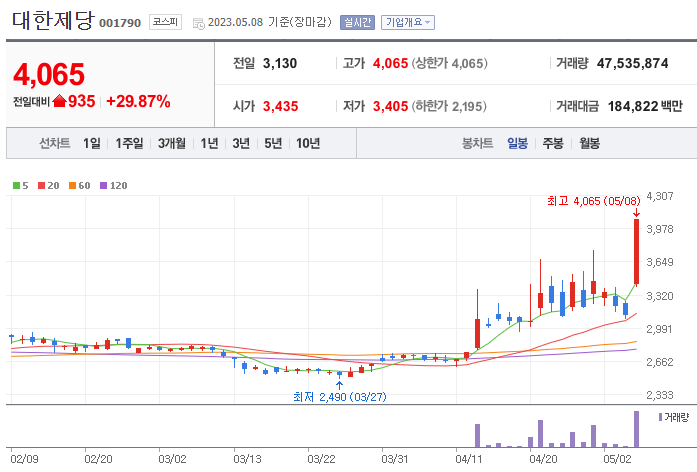Click the green 5-day moving average swatch
Viewport: 697px width, 472px height.
16,186
